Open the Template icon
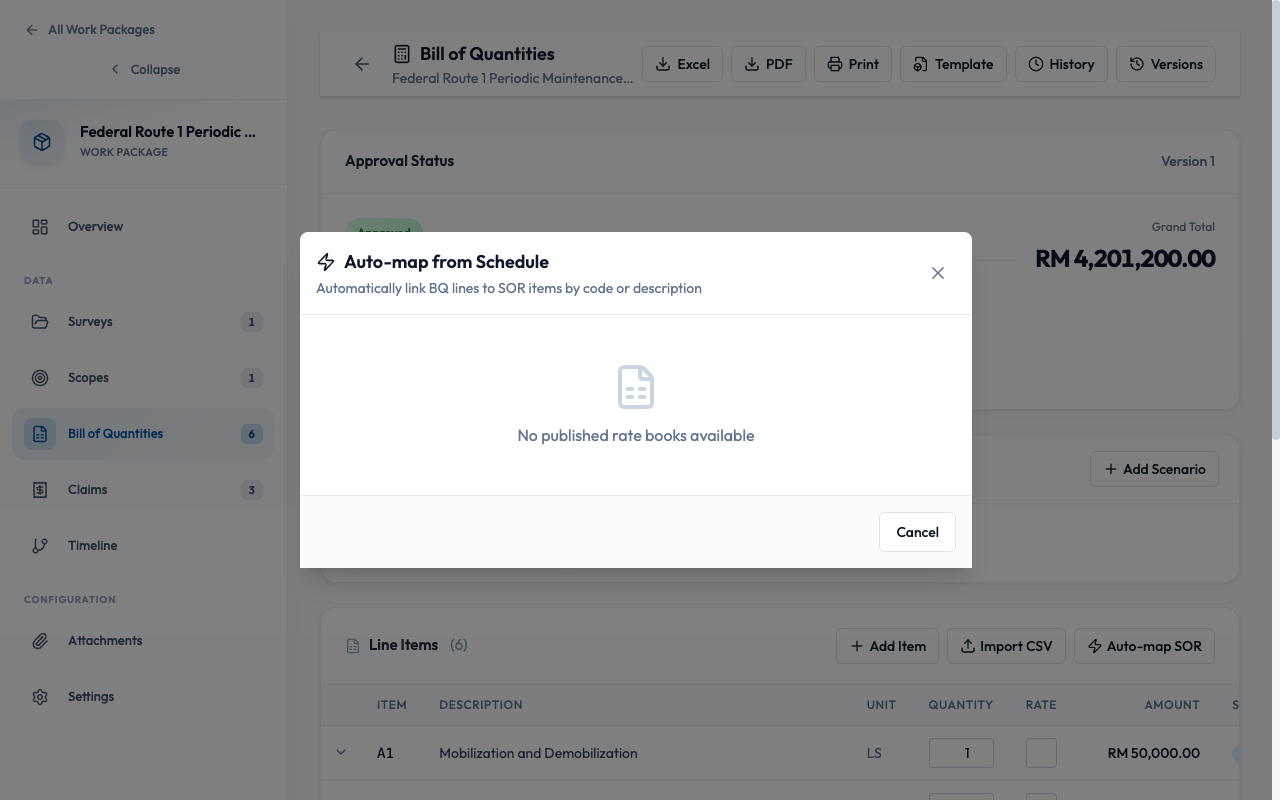Screen dimensions: 1280x800 pyautogui.click(x=921, y=63)
